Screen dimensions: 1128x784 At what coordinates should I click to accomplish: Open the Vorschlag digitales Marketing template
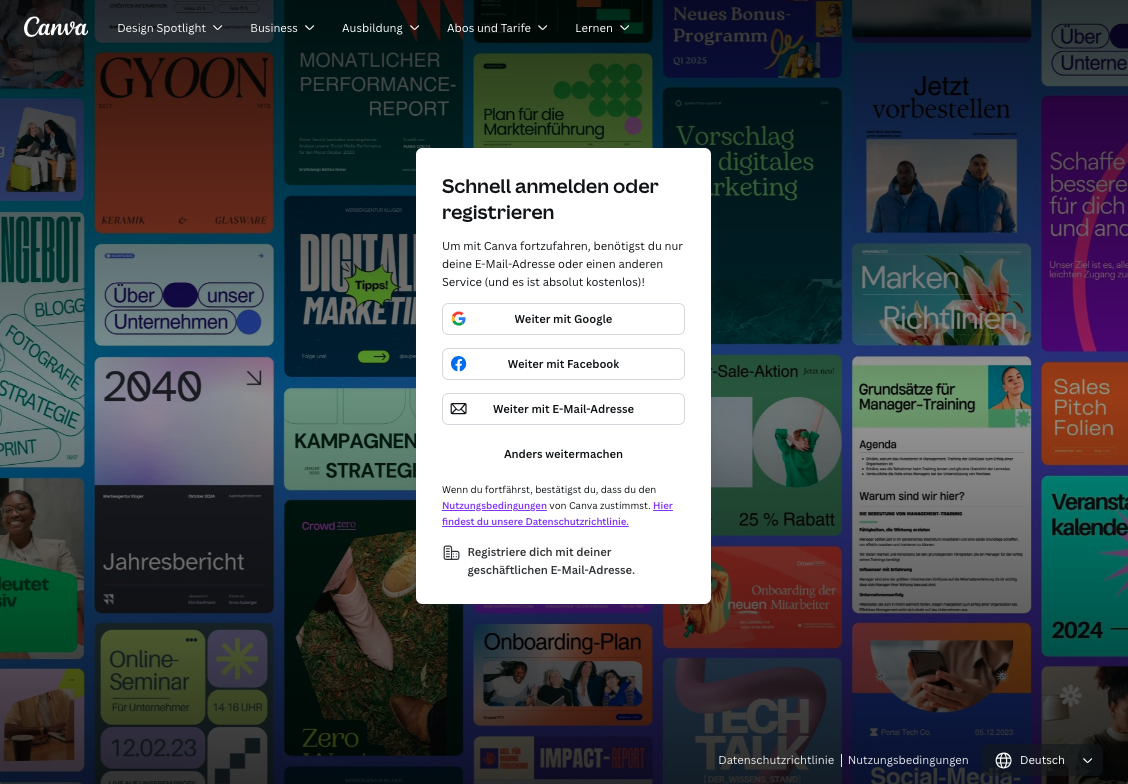click(752, 216)
